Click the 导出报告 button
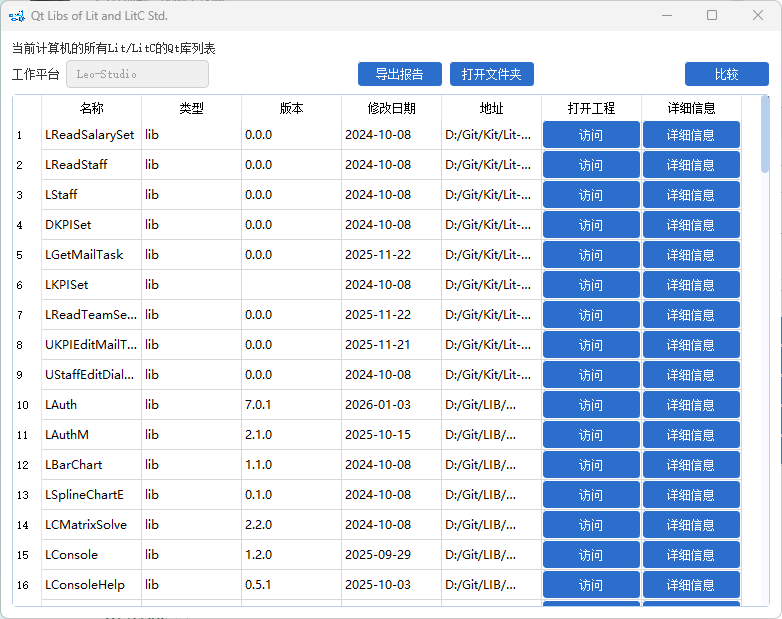 point(399,74)
